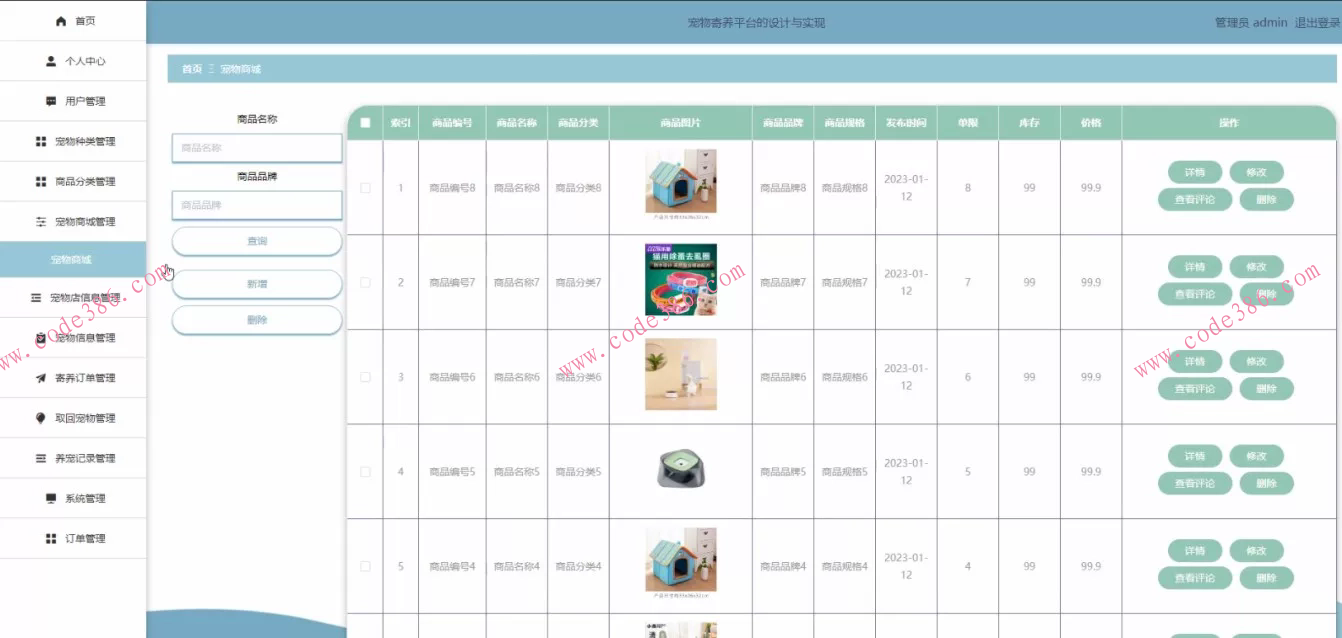Image resolution: width=1342 pixels, height=638 pixels.
Task: Click the 退出登录 logout link
Action: click(1317, 23)
